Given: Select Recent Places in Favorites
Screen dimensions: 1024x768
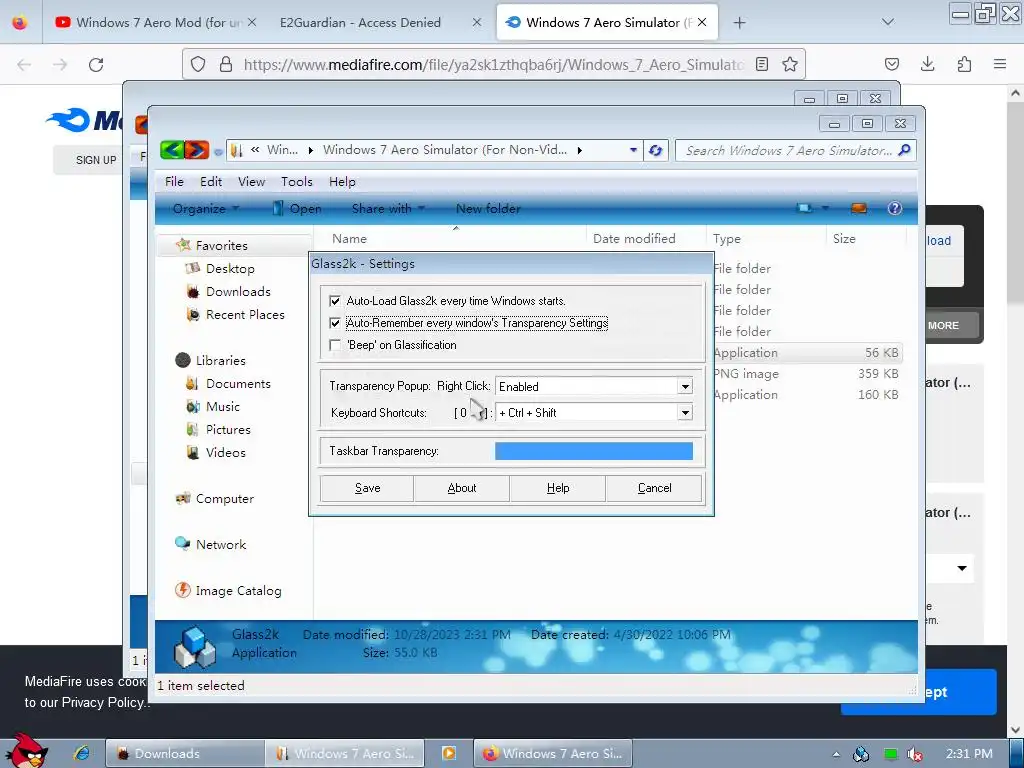Looking at the screenshot, I should [x=245, y=314].
